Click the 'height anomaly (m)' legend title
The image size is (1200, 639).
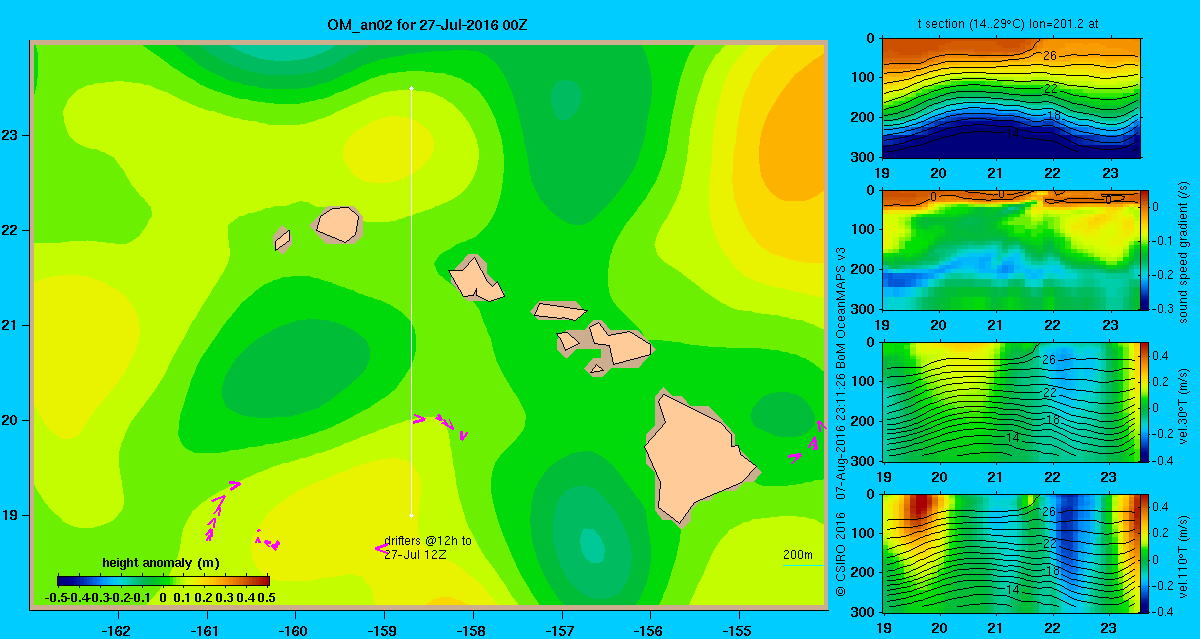point(161,563)
